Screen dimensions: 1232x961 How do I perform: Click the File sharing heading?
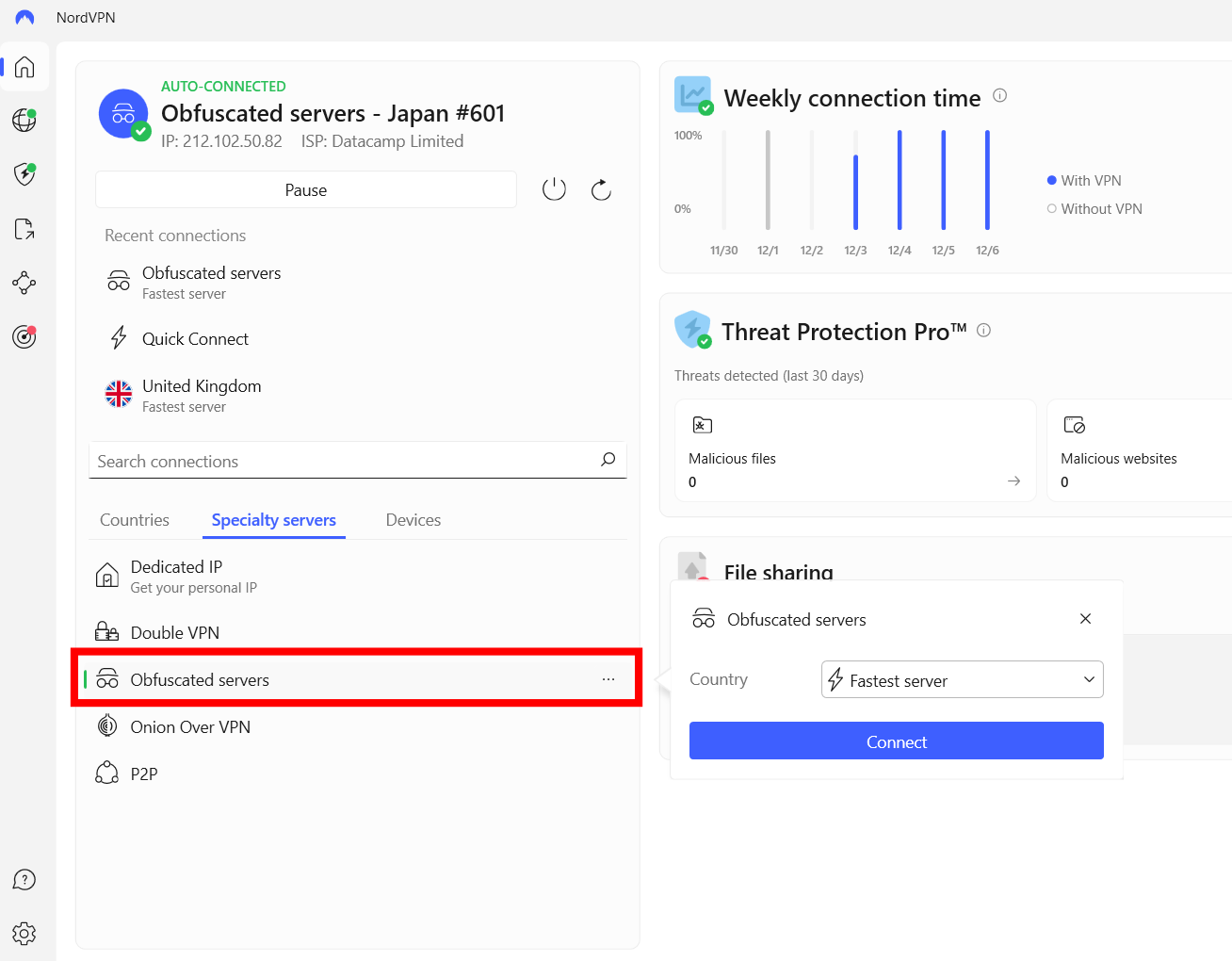pyautogui.click(x=778, y=571)
